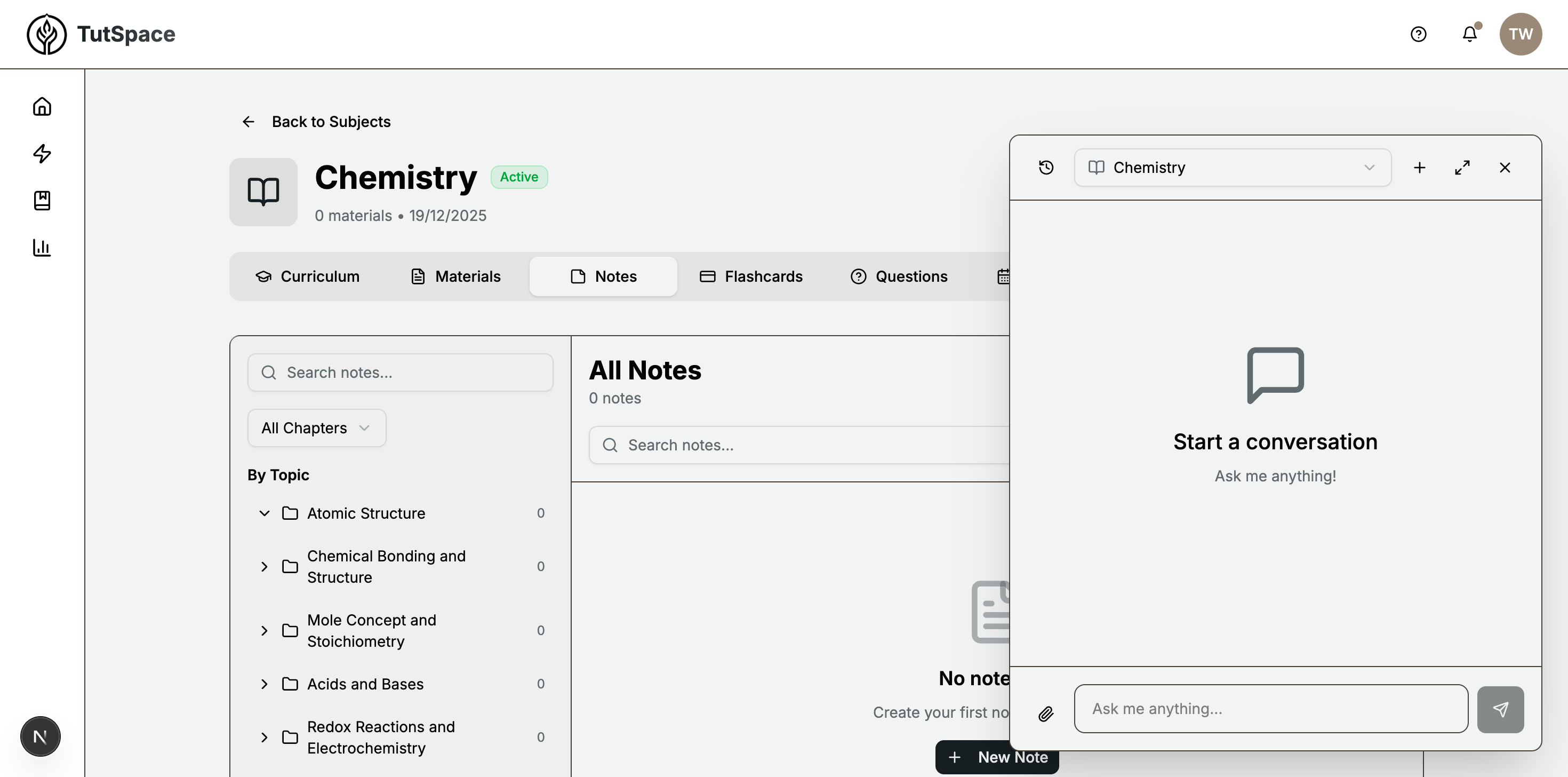Open the bookmark icon in sidebar
This screenshot has width=1568, height=777.
point(42,201)
